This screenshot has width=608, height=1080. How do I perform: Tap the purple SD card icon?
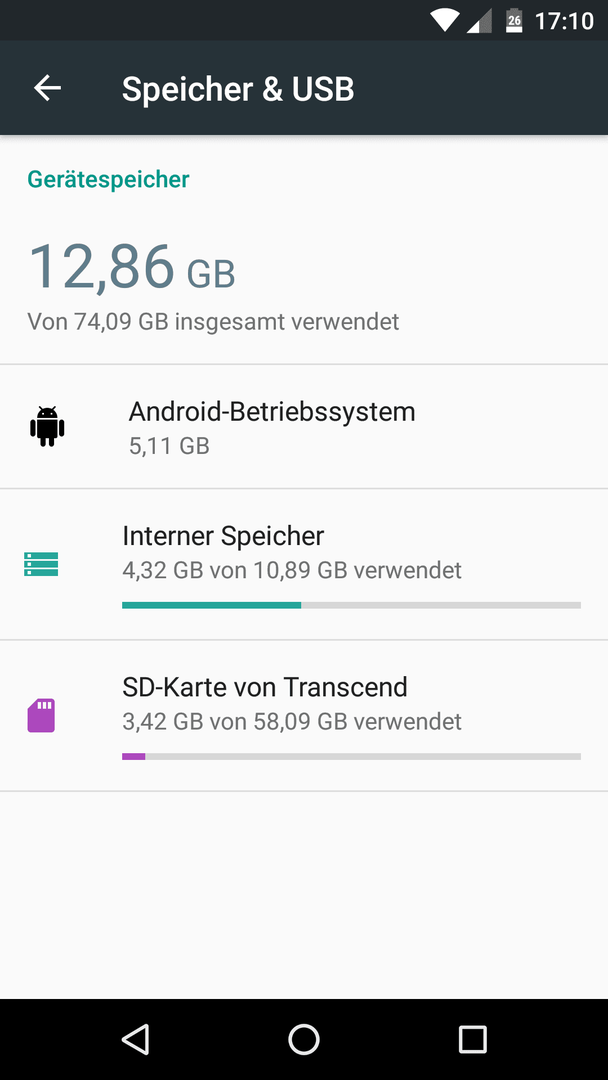point(41,715)
